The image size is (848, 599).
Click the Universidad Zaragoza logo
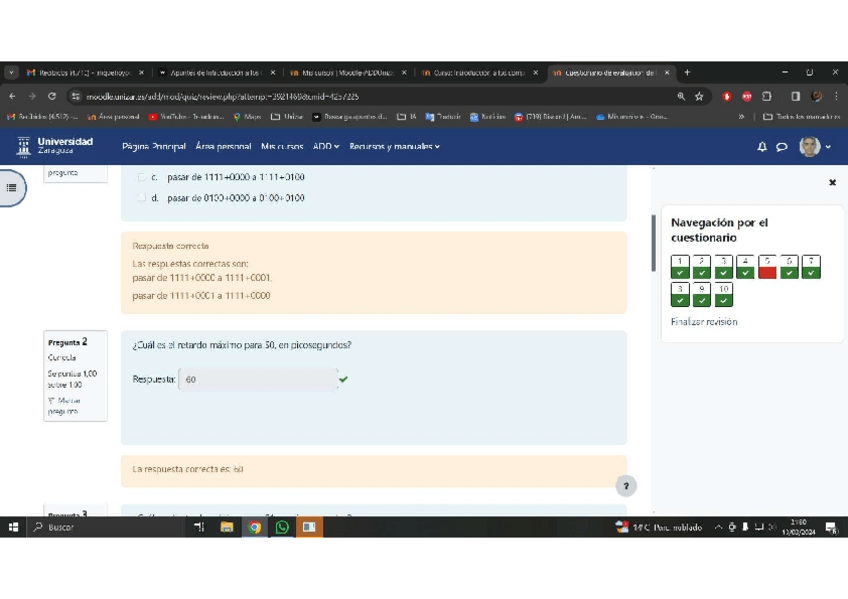click(55, 146)
